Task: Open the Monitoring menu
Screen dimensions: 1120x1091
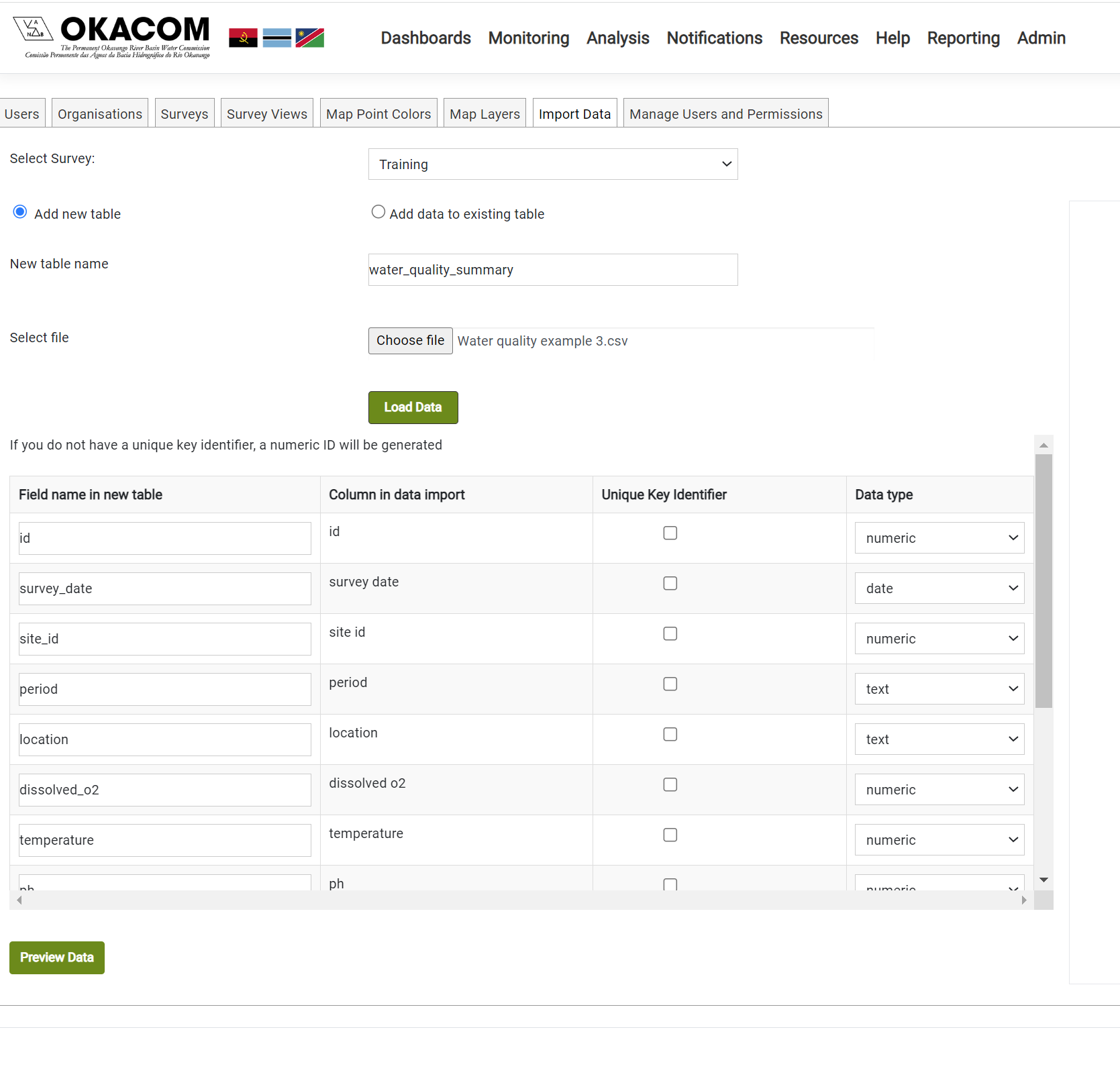Action: coord(529,38)
